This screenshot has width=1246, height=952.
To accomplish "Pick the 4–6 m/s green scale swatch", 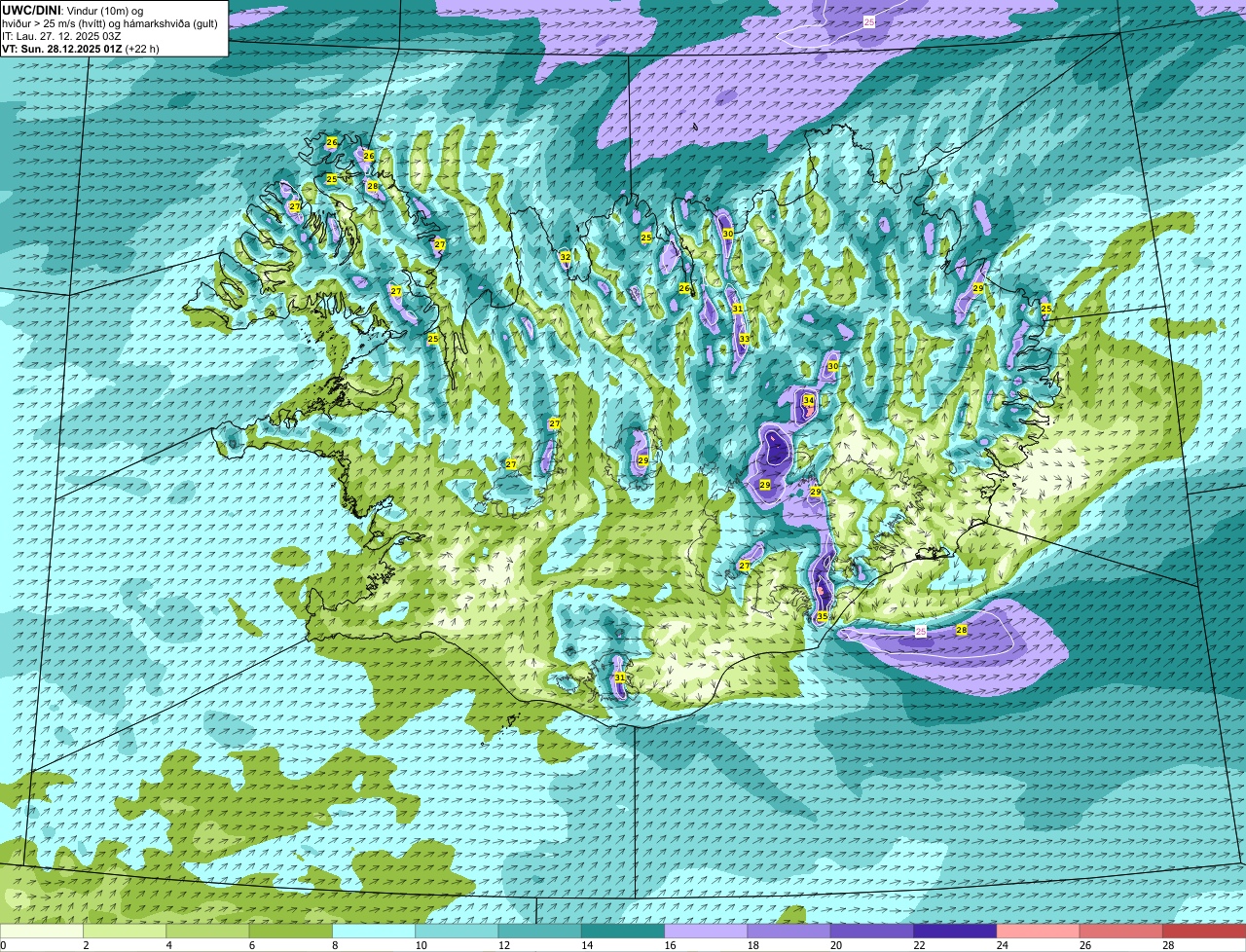I will 208,931.
